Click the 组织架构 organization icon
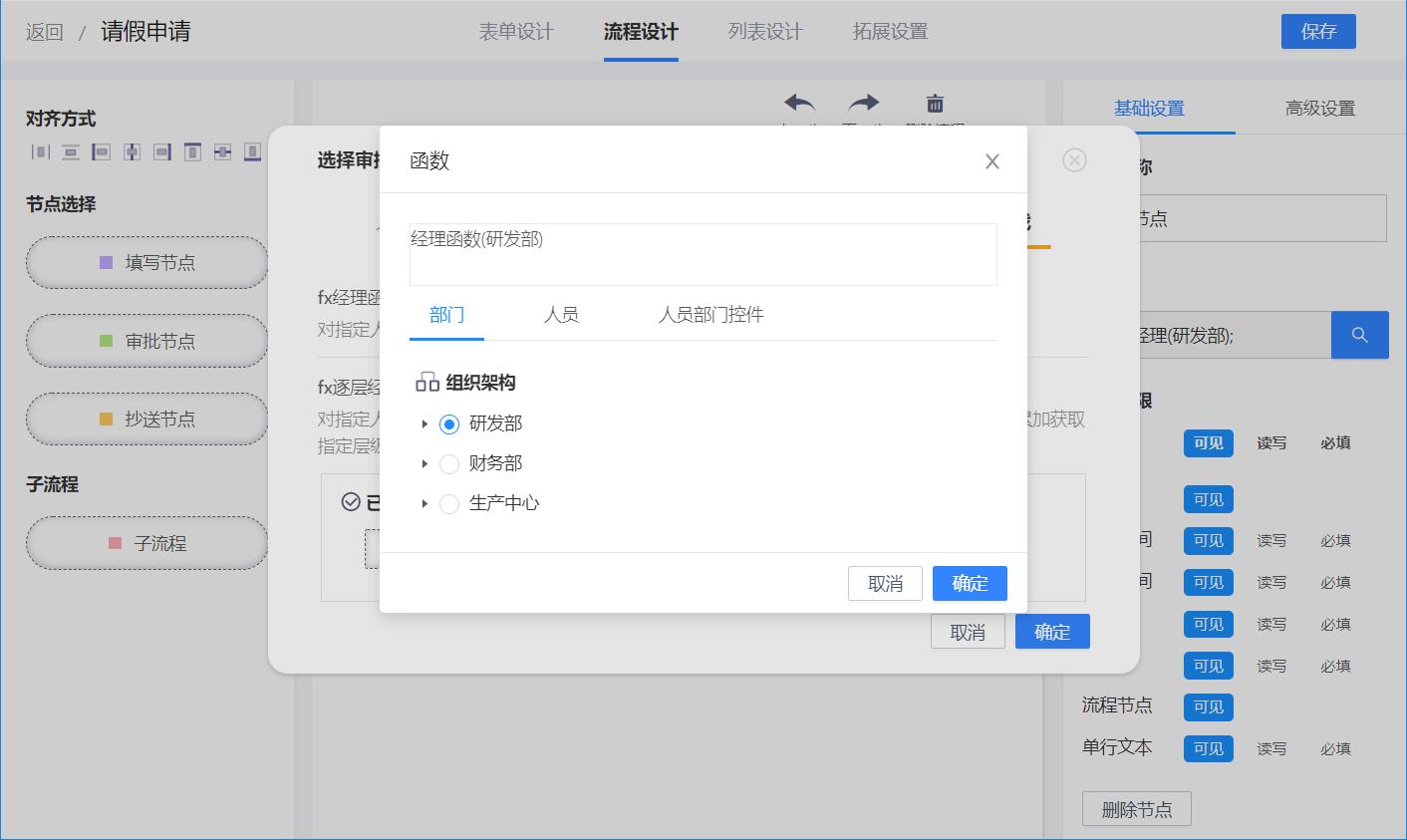Screen dimensions: 1407x840 point(427,383)
